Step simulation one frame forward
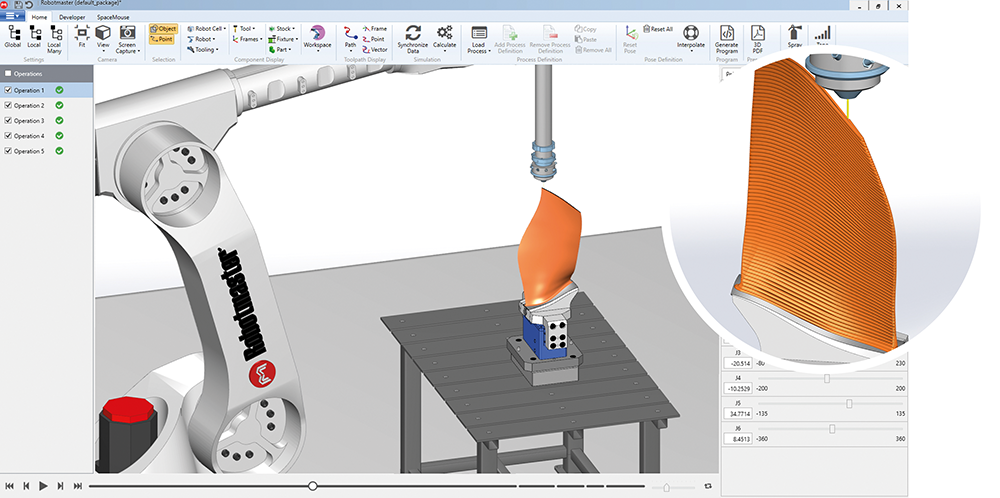The width and height of the screenshot is (1000, 498). coord(60,486)
